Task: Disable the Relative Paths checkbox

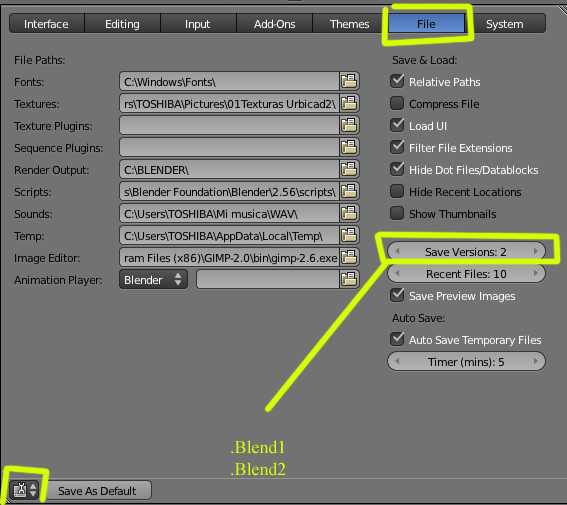Action: pyautogui.click(x=397, y=81)
